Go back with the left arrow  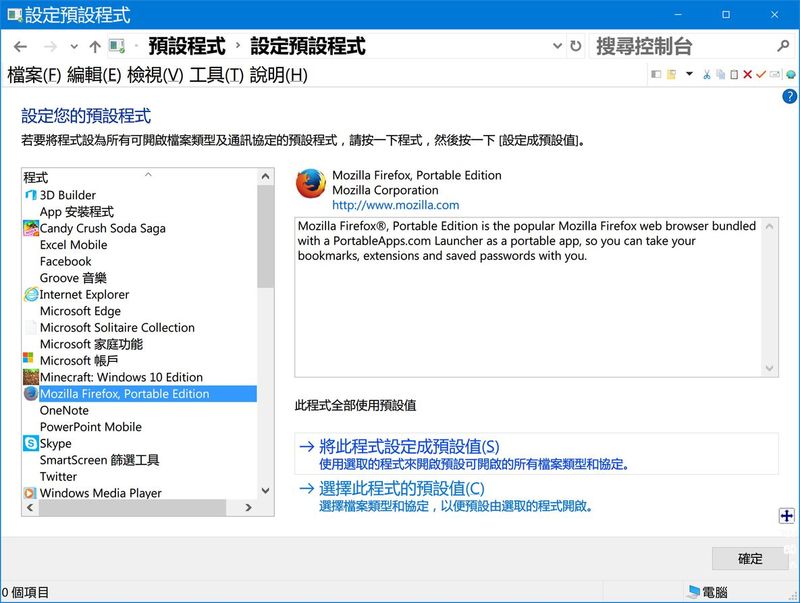(x=21, y=47)
